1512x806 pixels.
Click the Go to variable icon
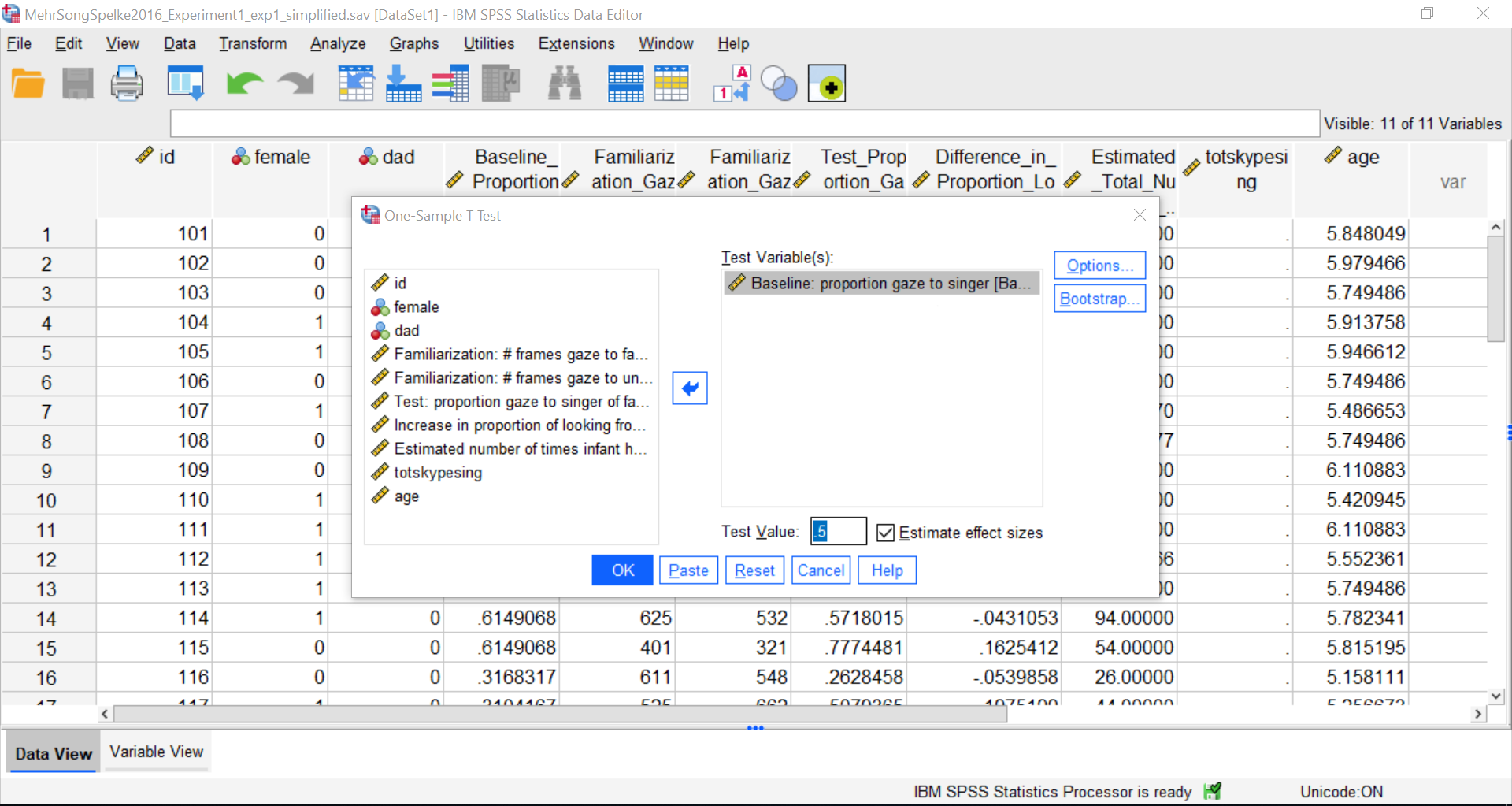(403, 84)
